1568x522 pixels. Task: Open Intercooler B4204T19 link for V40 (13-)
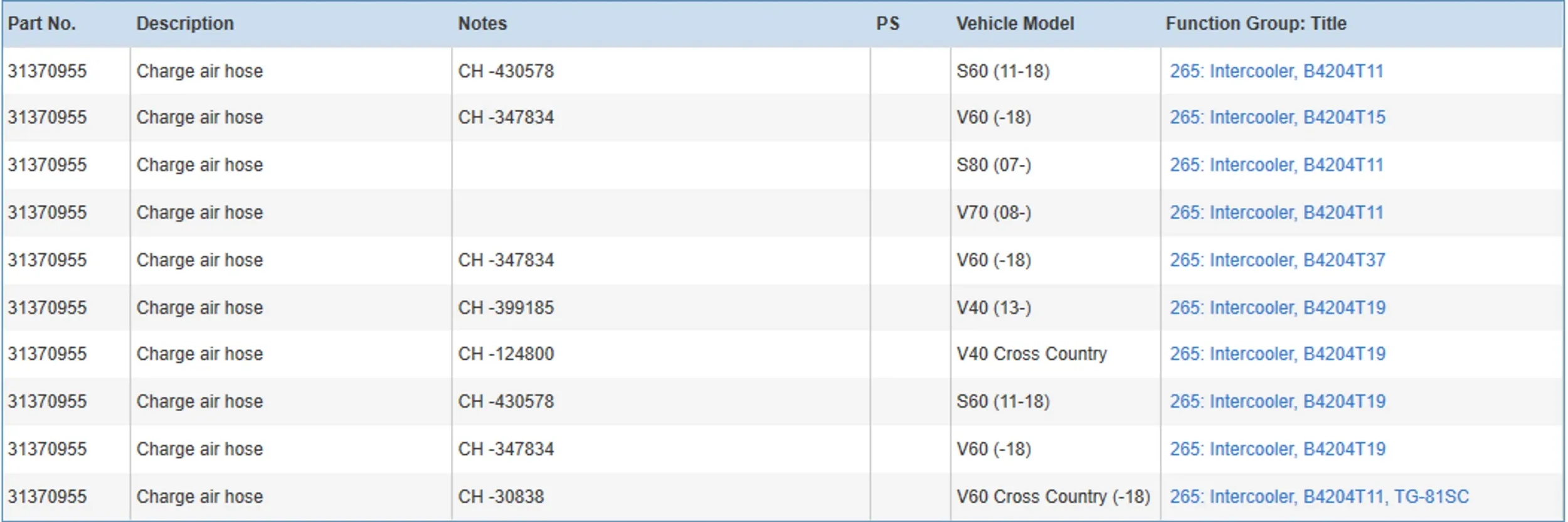(x=1277, y=308)
